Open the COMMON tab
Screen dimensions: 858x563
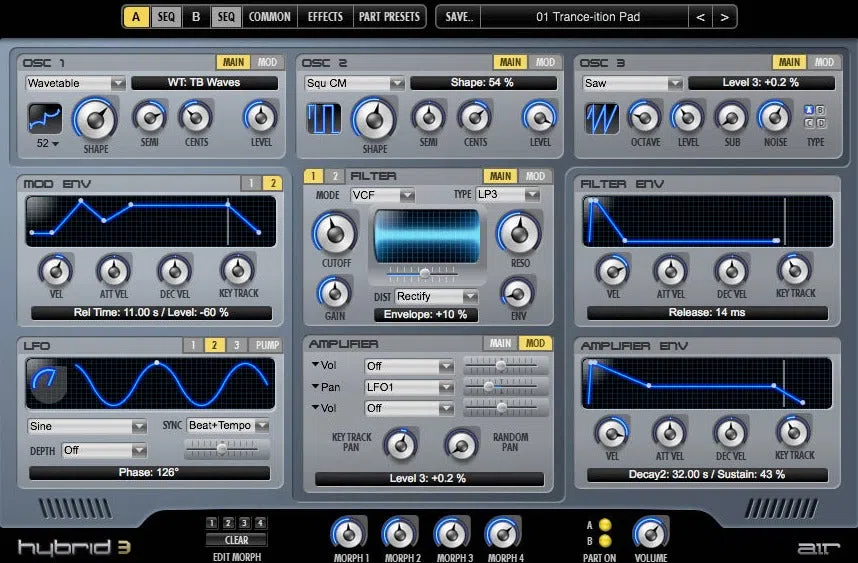tap(270, 17)
